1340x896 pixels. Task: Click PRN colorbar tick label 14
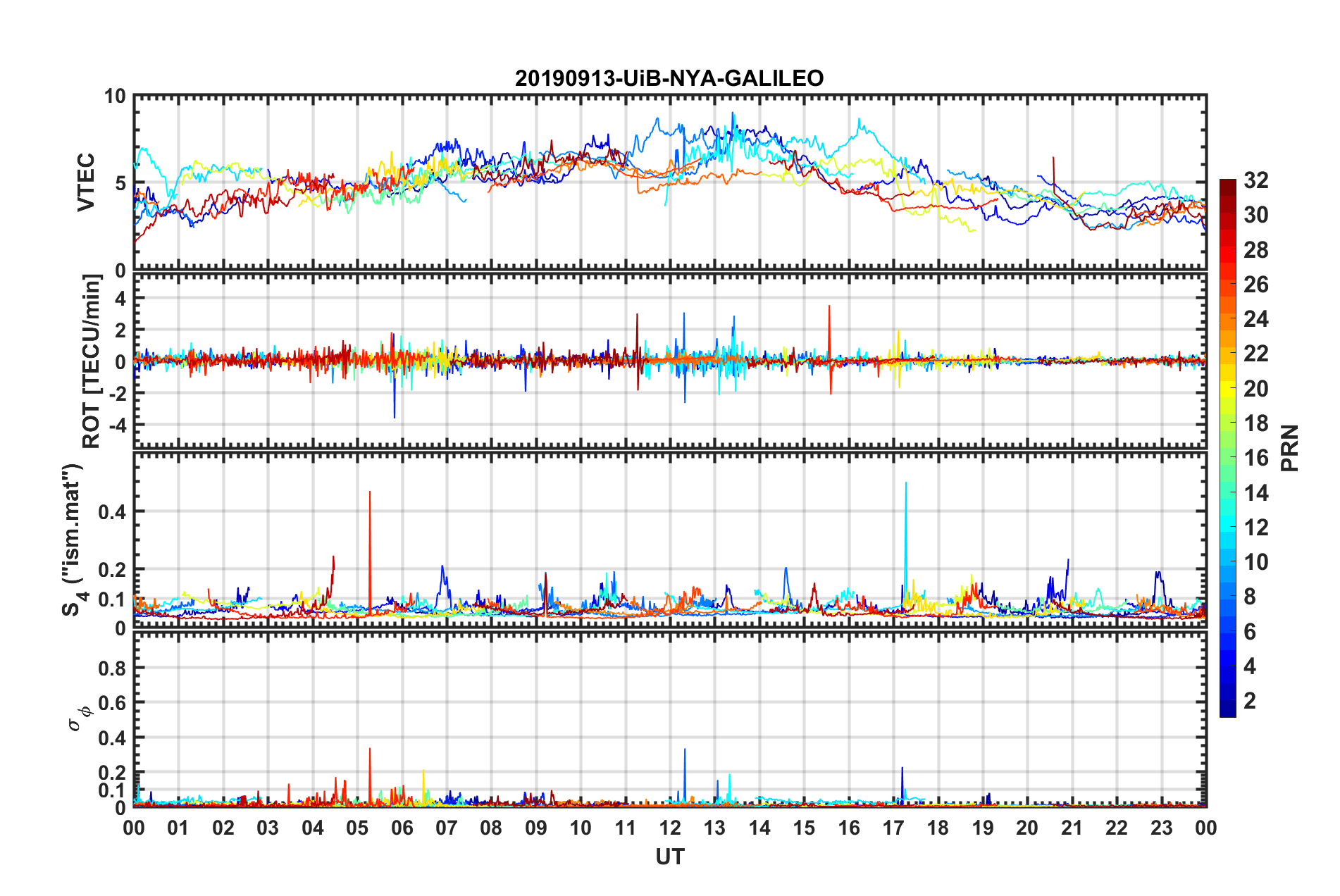(x=1256, y=493)
